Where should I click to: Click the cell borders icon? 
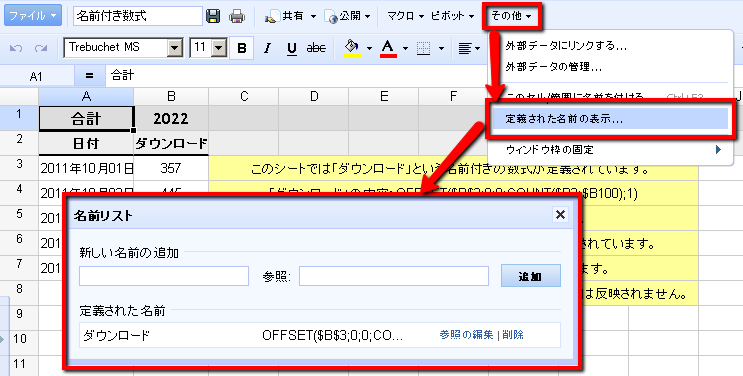(x=424, y=48)
